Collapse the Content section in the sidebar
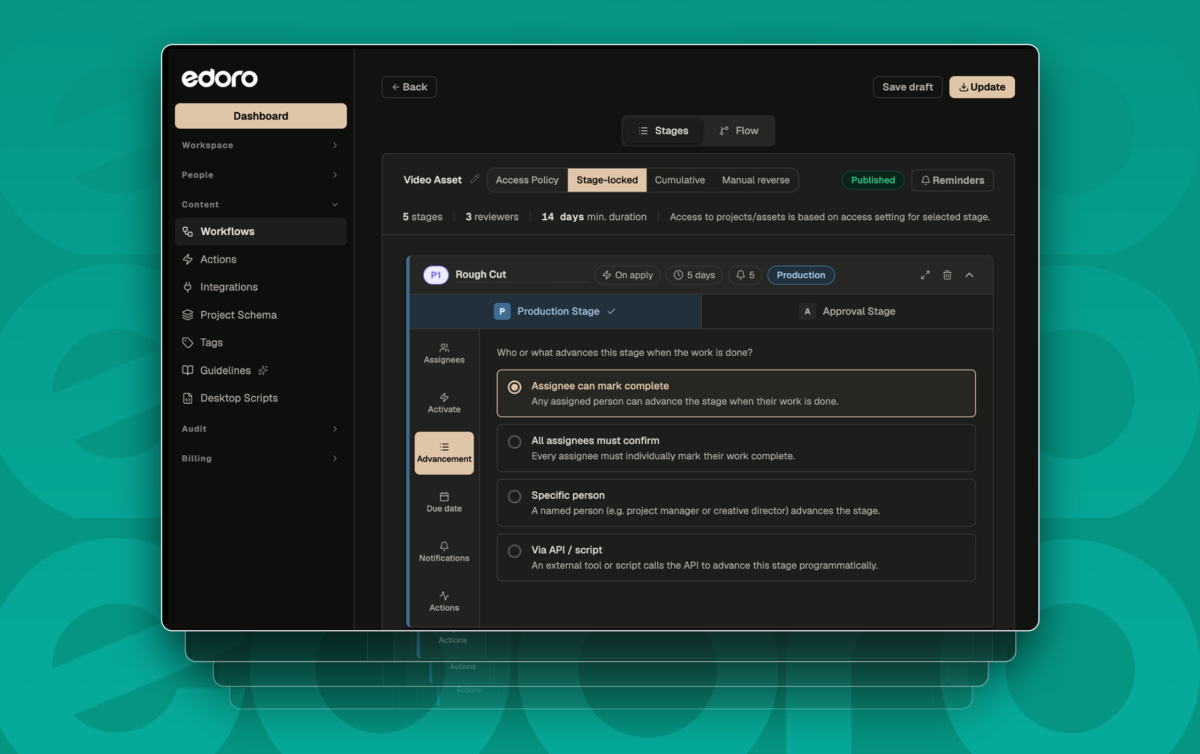Screen dimensions: 1200x754 (260, 204)
